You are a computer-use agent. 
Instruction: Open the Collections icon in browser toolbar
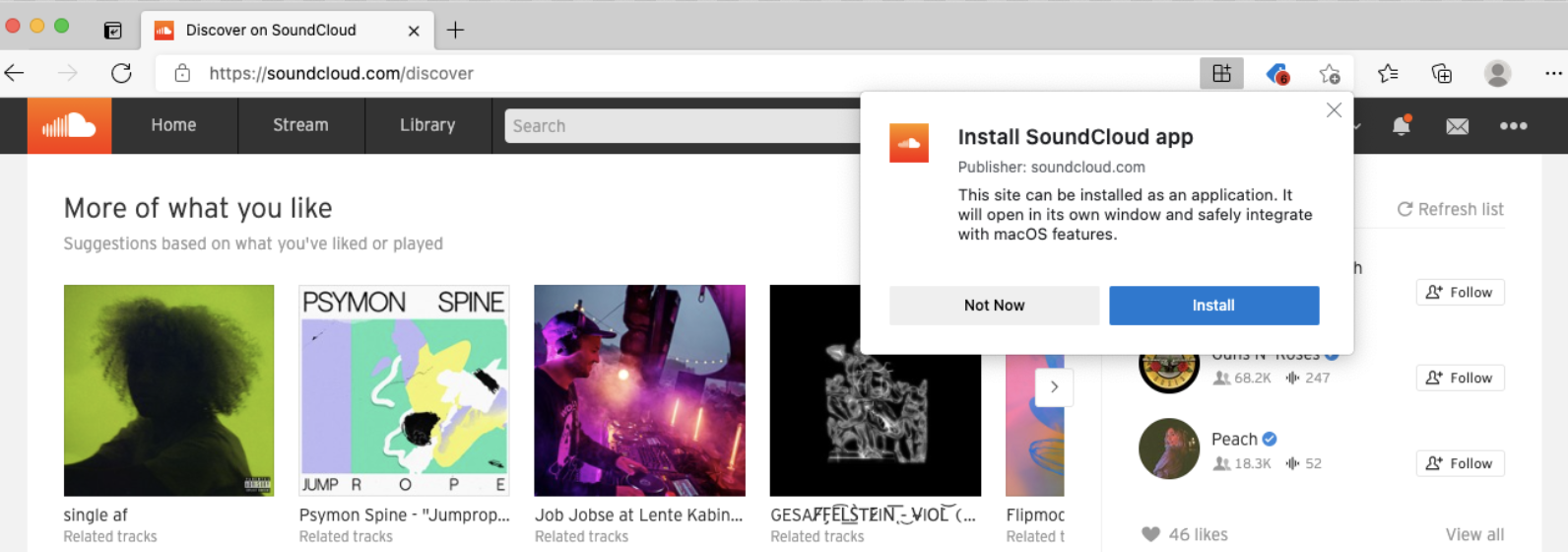point(1441,73)
